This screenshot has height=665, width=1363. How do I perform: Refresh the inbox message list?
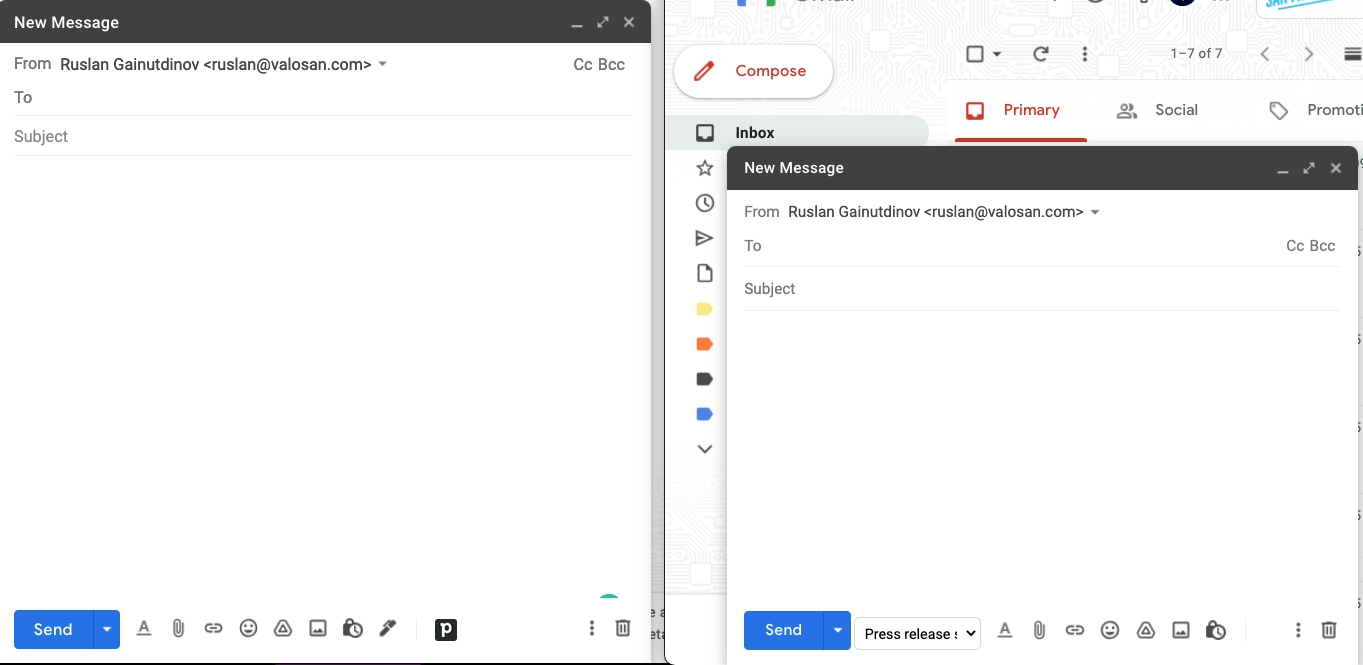click(x=1039, y=53)
